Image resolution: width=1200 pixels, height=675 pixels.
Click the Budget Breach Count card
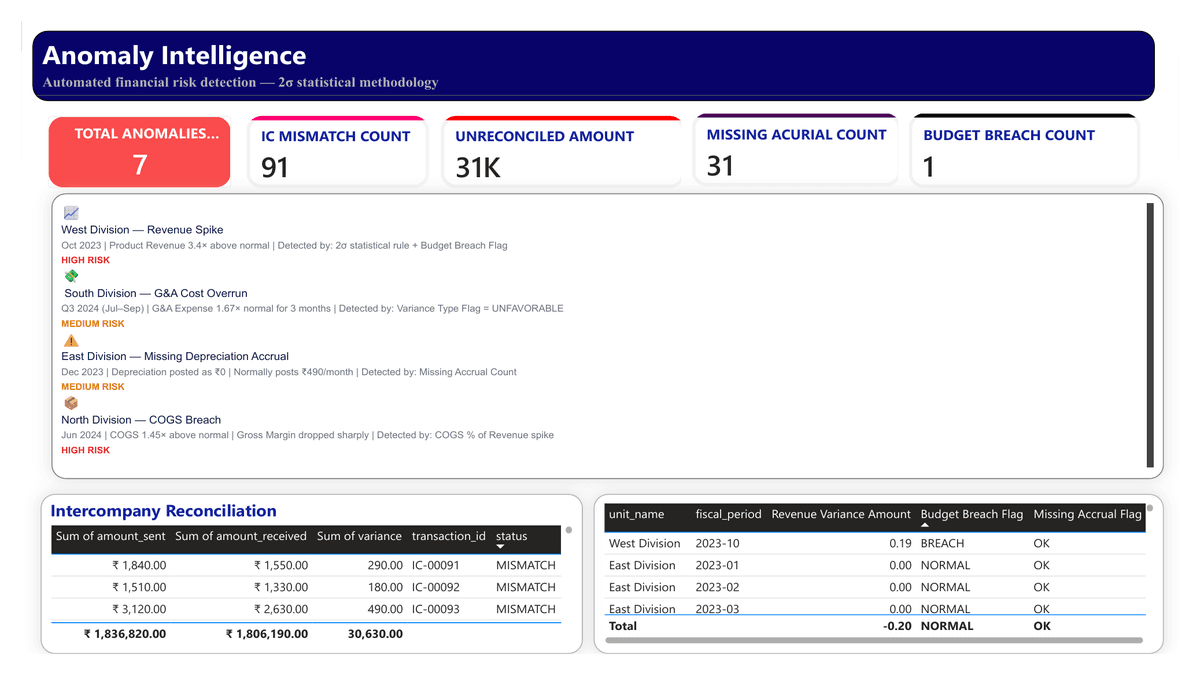coord(1025,149)
